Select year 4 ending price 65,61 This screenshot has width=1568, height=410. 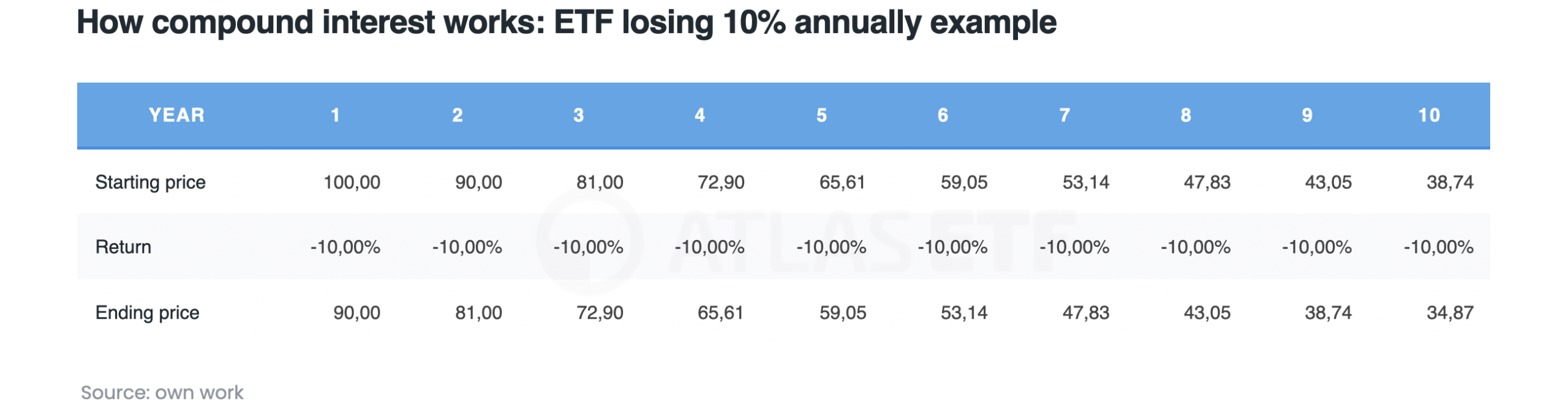[x=720, y=313]
